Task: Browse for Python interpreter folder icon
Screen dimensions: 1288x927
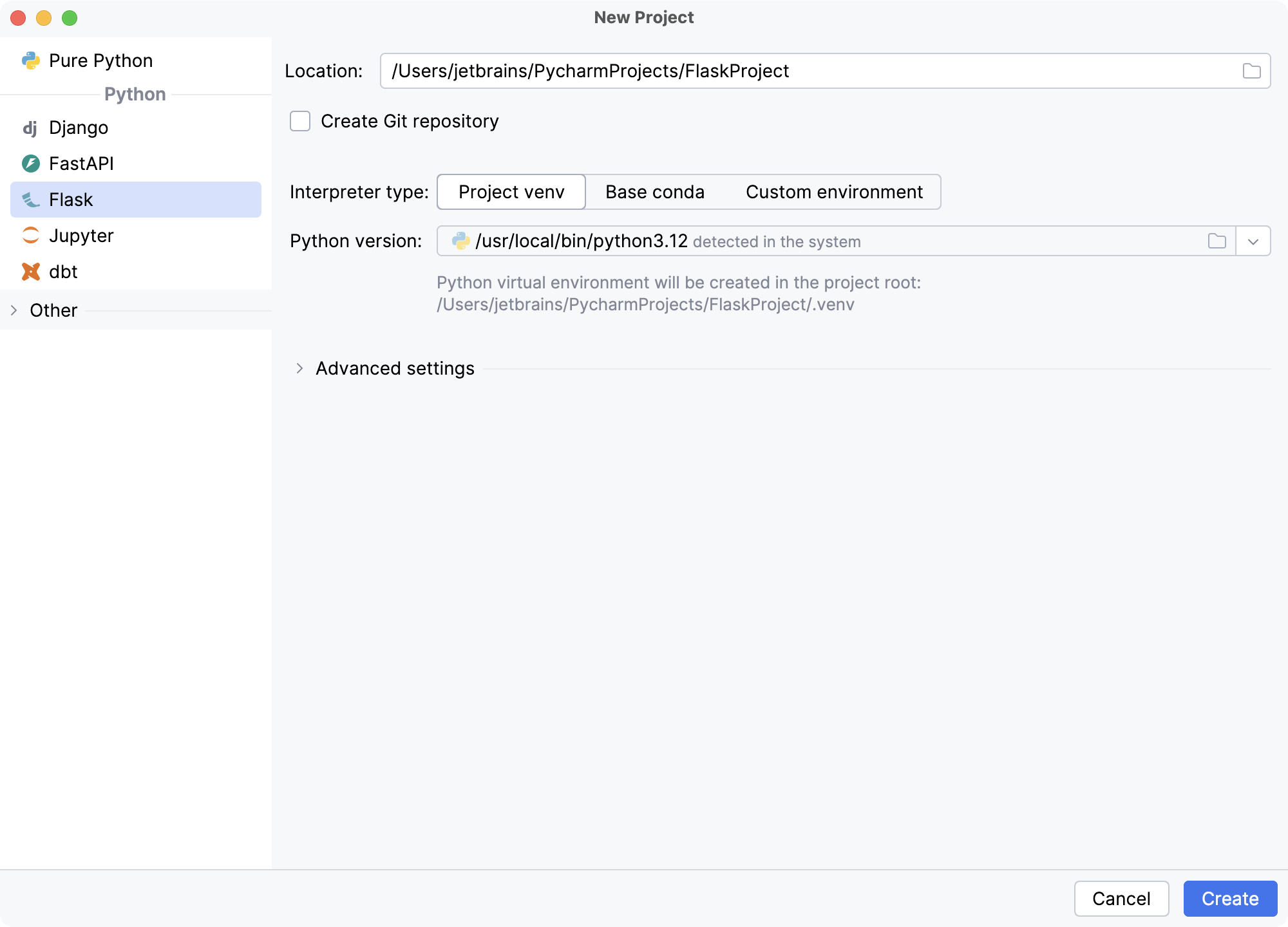Action: coord(1217,241)
